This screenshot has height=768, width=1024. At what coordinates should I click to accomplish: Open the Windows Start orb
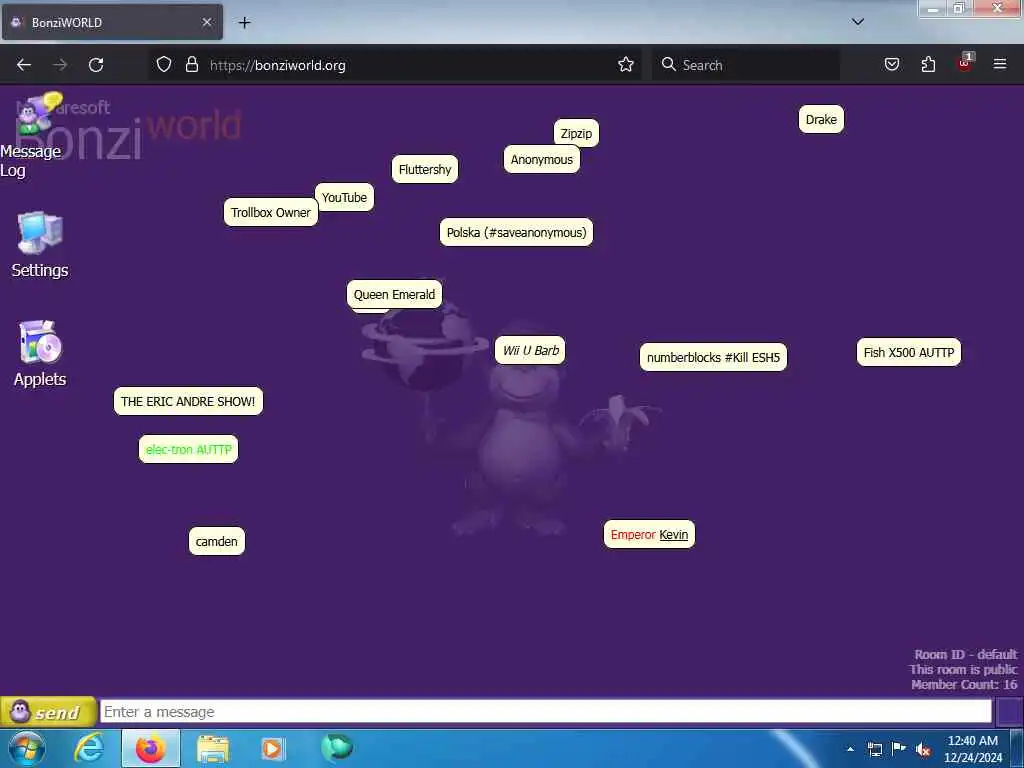tap(27, 748)
